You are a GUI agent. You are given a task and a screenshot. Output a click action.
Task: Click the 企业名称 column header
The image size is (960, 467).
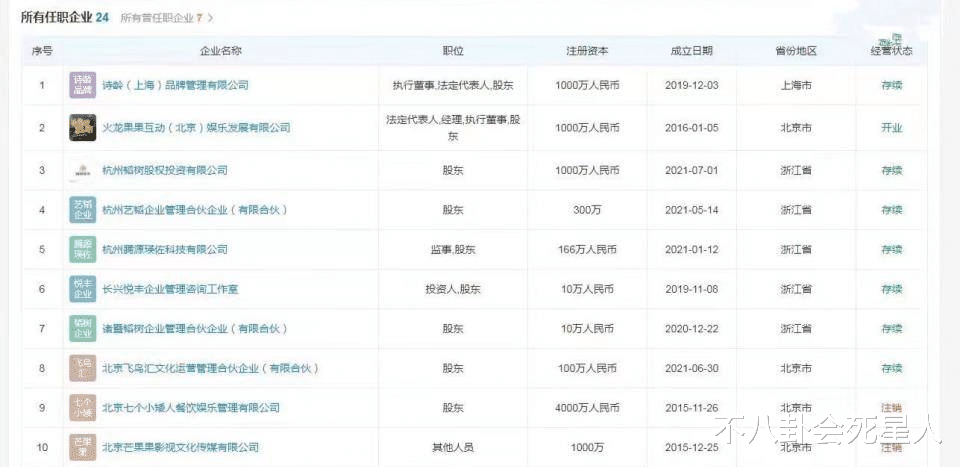(221, 51)
